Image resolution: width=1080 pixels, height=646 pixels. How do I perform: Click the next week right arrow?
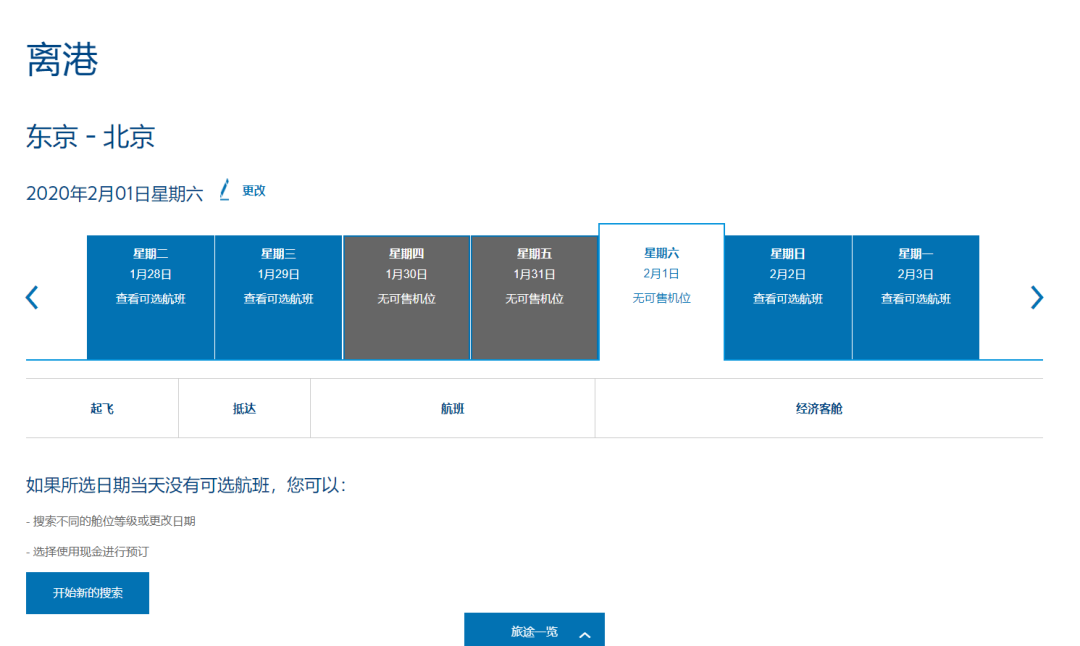coord(1037,298)
